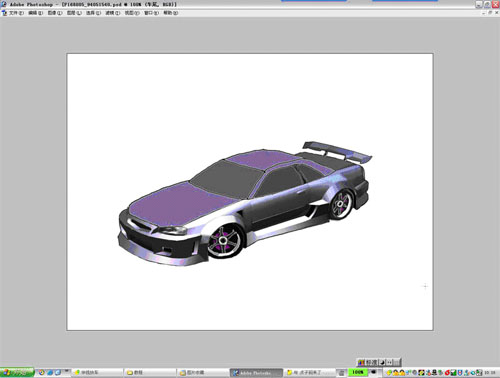Click the Photoshop document icon in menu bar
This screenshot has height=378, width=500.
click(x=4, y=13)
